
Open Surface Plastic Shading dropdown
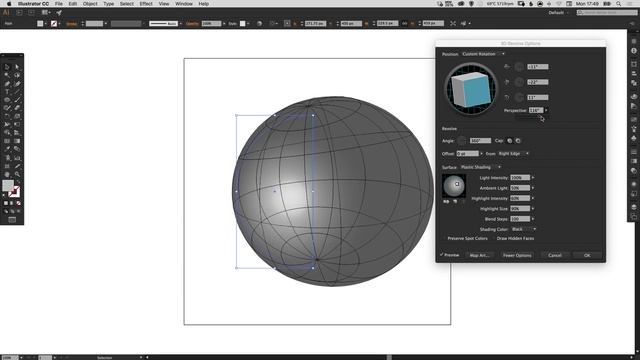[x=480, y=167]
